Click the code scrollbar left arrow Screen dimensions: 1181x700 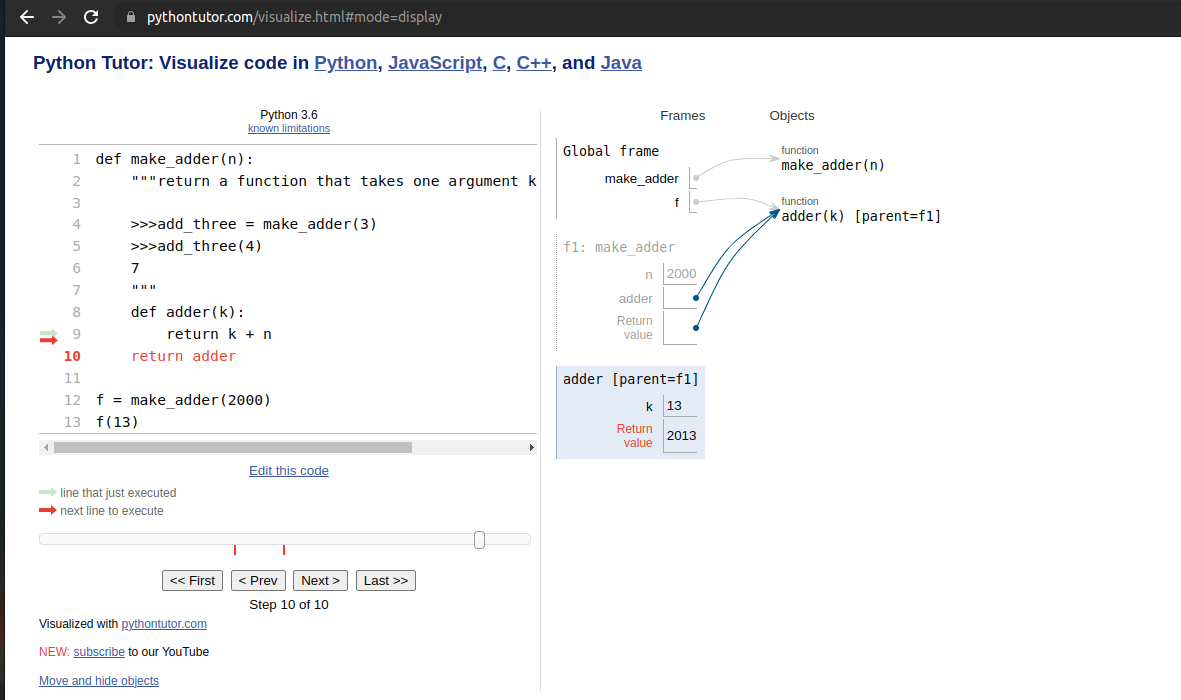coord(44,447)
